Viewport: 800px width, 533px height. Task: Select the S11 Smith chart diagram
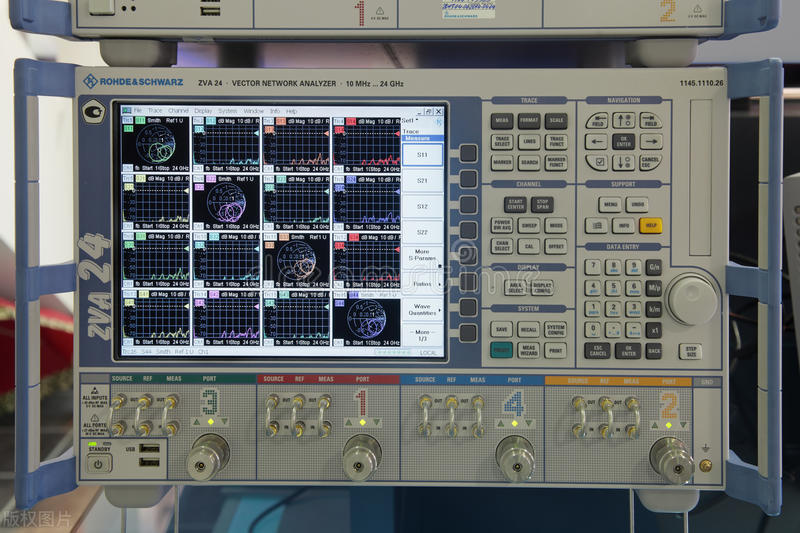156,144
